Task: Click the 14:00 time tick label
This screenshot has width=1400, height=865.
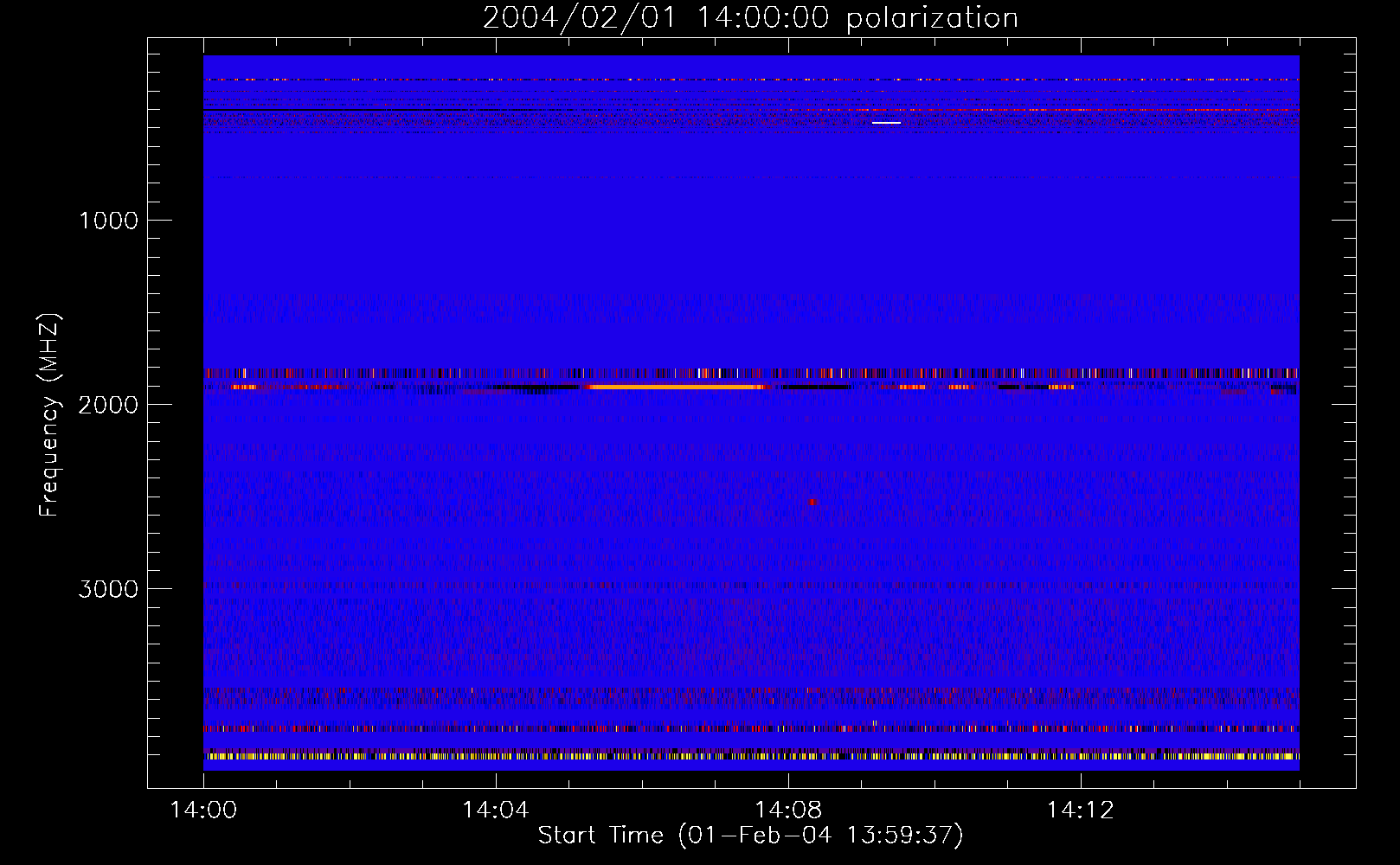Action: 203,811
